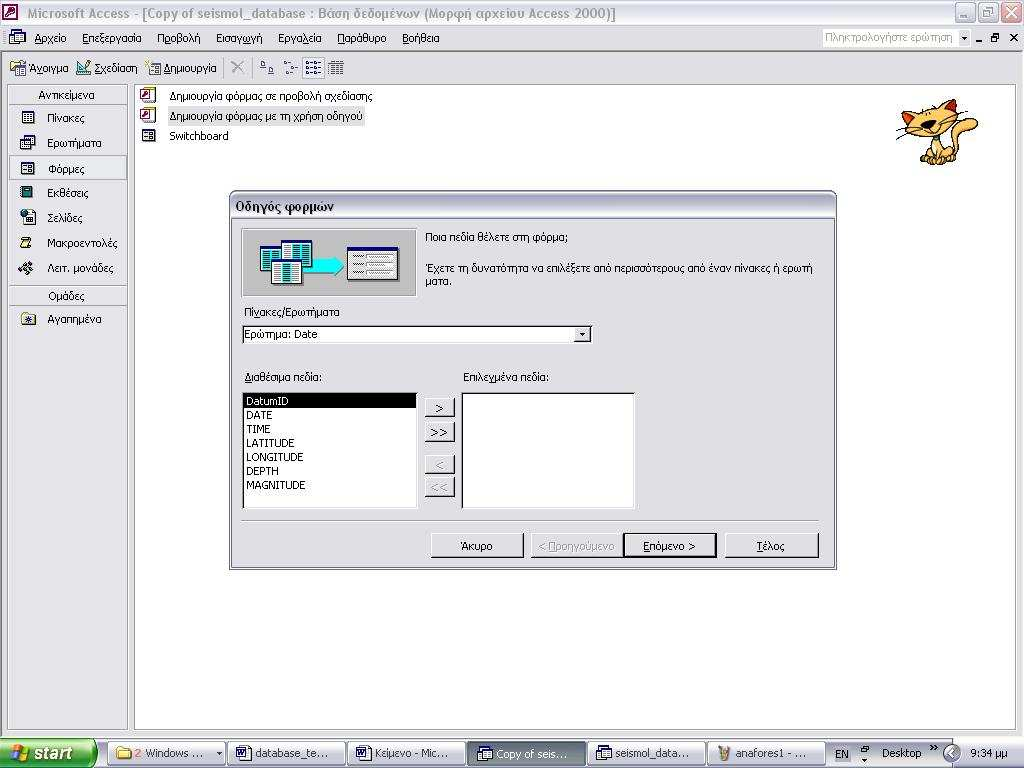This screenshot has width=1024, height=768.
Task: Expand the Πίνακες/Ερωτήματα combo box arrow
Action: [581, 334]
